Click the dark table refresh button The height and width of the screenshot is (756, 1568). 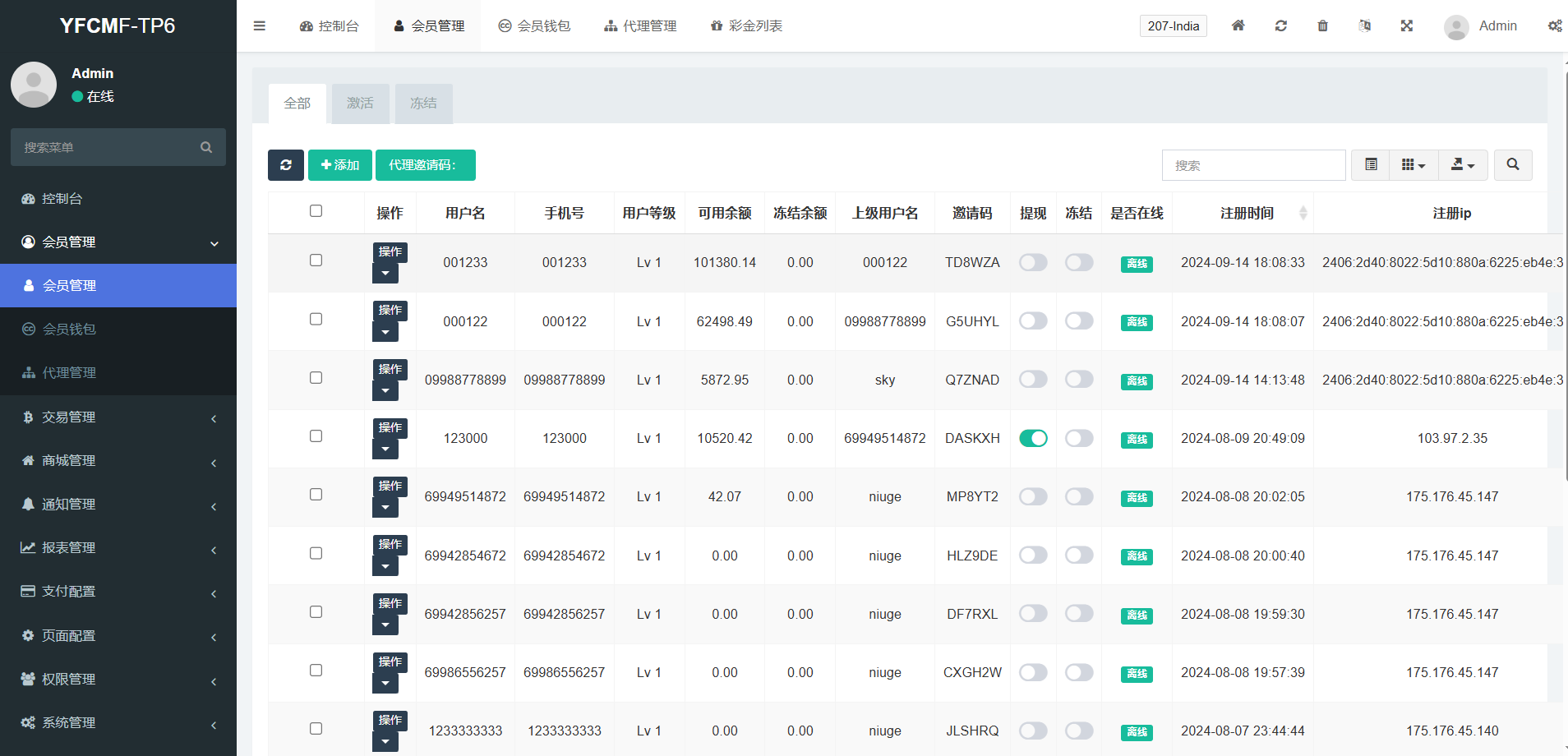click(285, 165)
